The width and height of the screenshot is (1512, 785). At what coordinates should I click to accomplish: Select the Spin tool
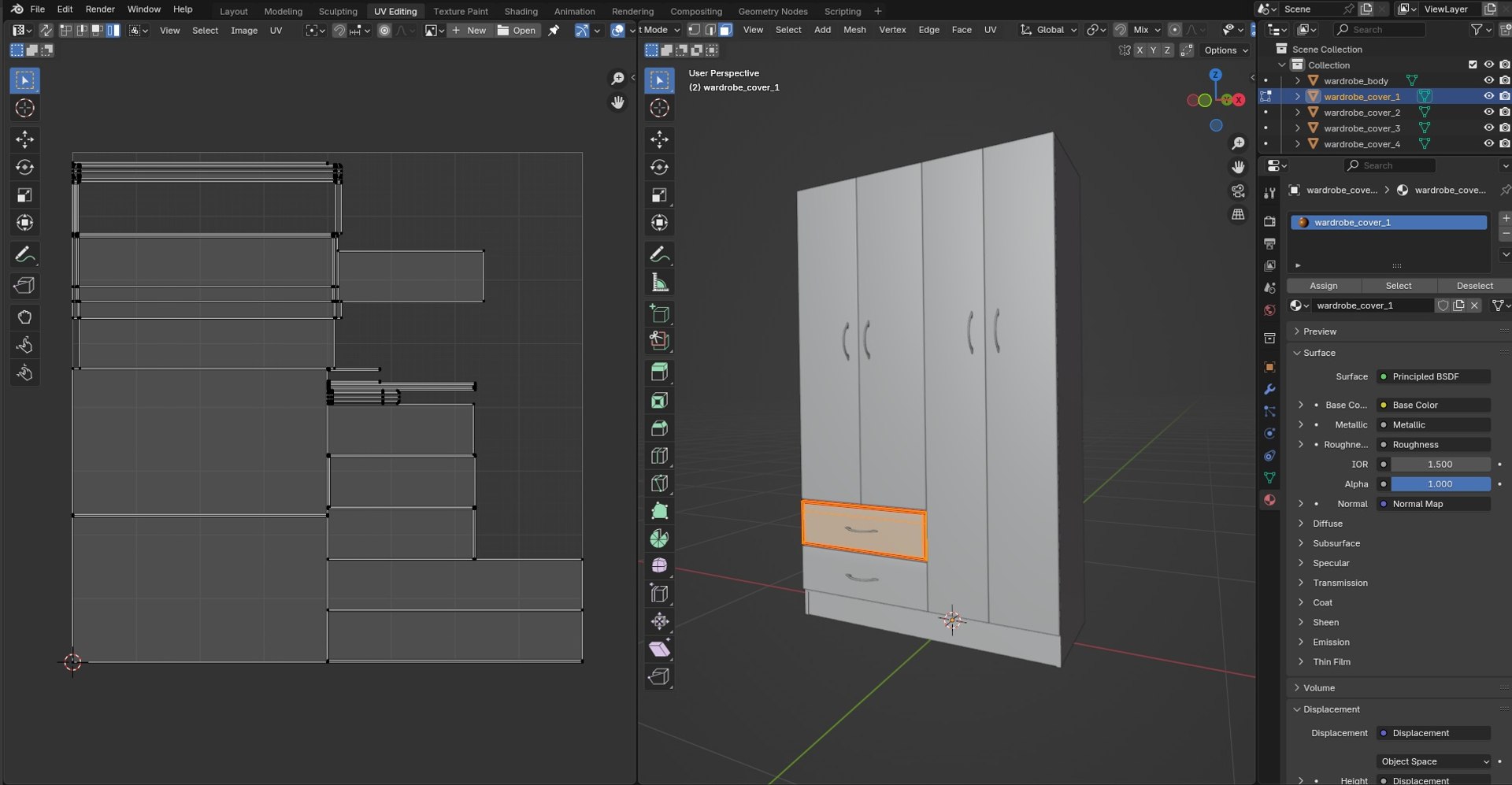point(659,539)
